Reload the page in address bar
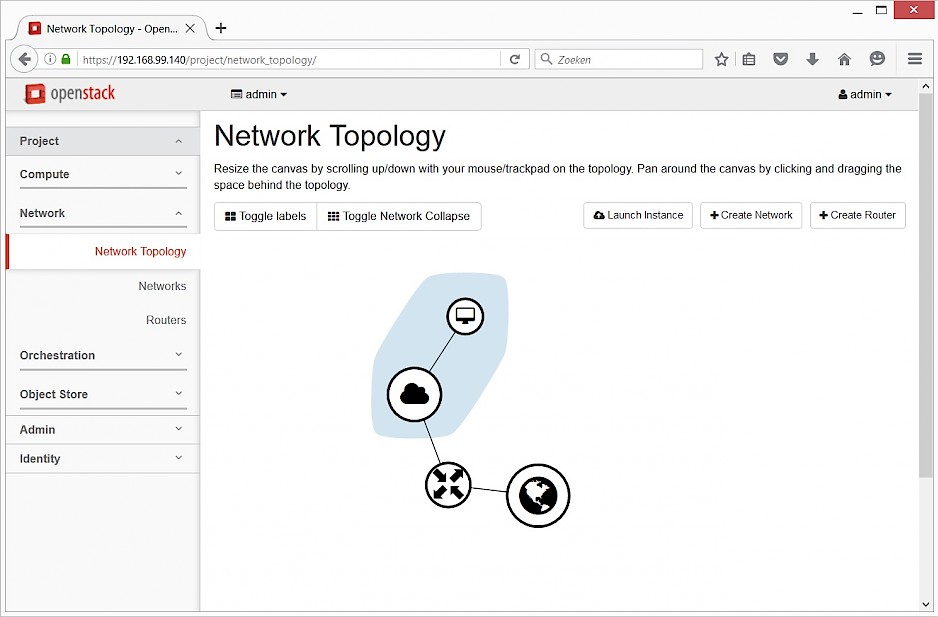This screenshot has width=938, height=617. pyautogui.click(x=515, y=59)
